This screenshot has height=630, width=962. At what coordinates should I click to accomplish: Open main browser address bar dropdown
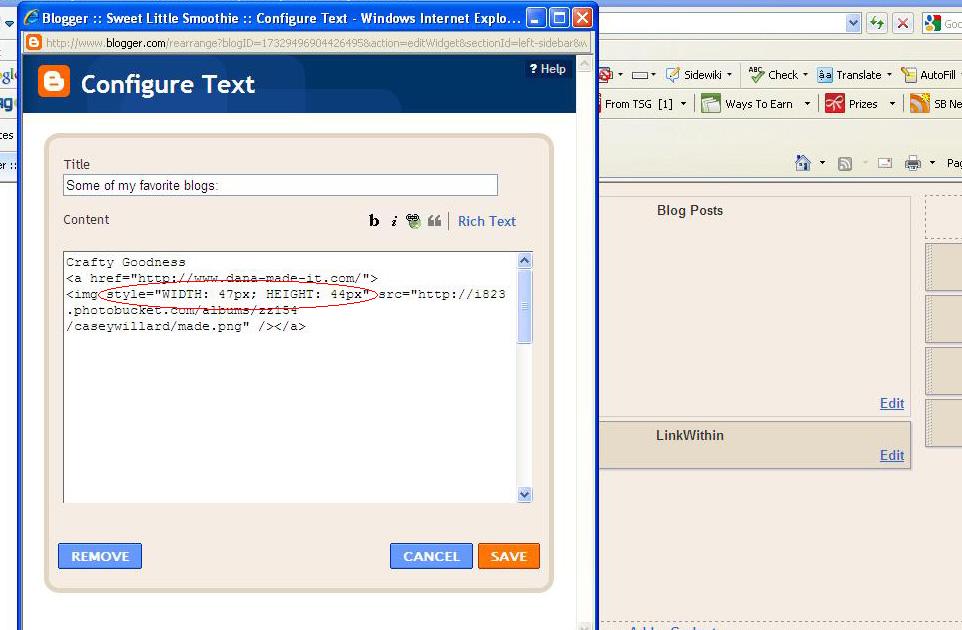click(853, 23)
